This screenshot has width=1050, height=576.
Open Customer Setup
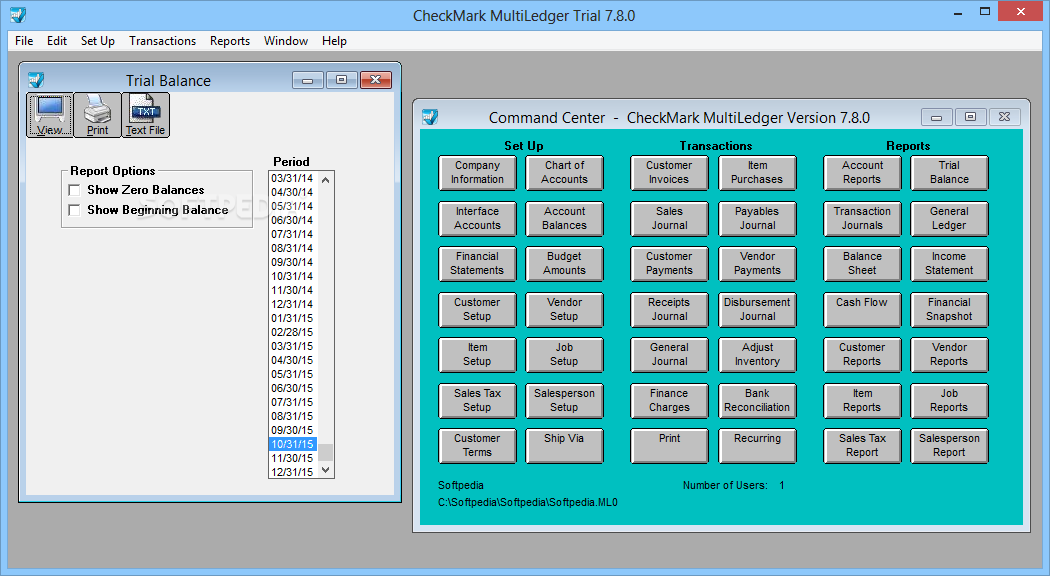pyautogui.click(x=477, y=309)
